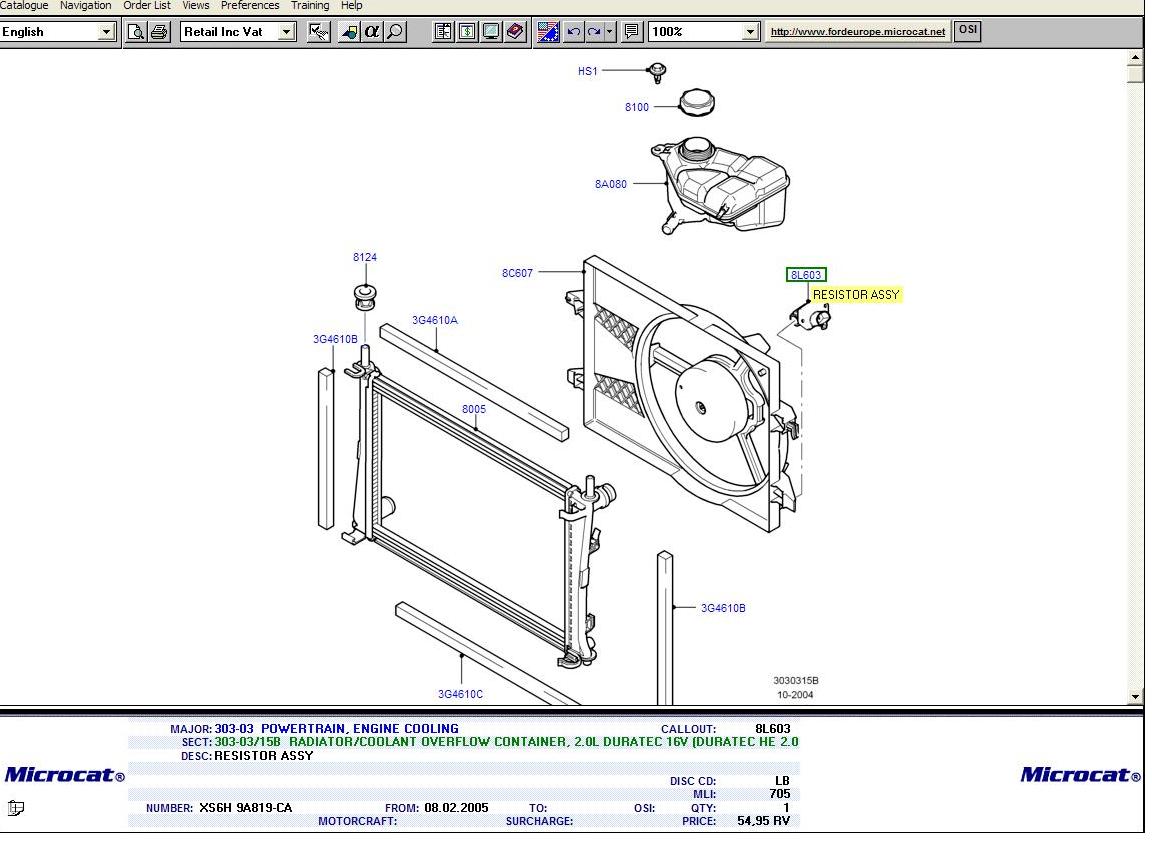Viewport: 1152px width, 864px height.
Task: Click the 303-03 POWERTRAIN, ENGINE COOLING text
Action: pos(336,729)
